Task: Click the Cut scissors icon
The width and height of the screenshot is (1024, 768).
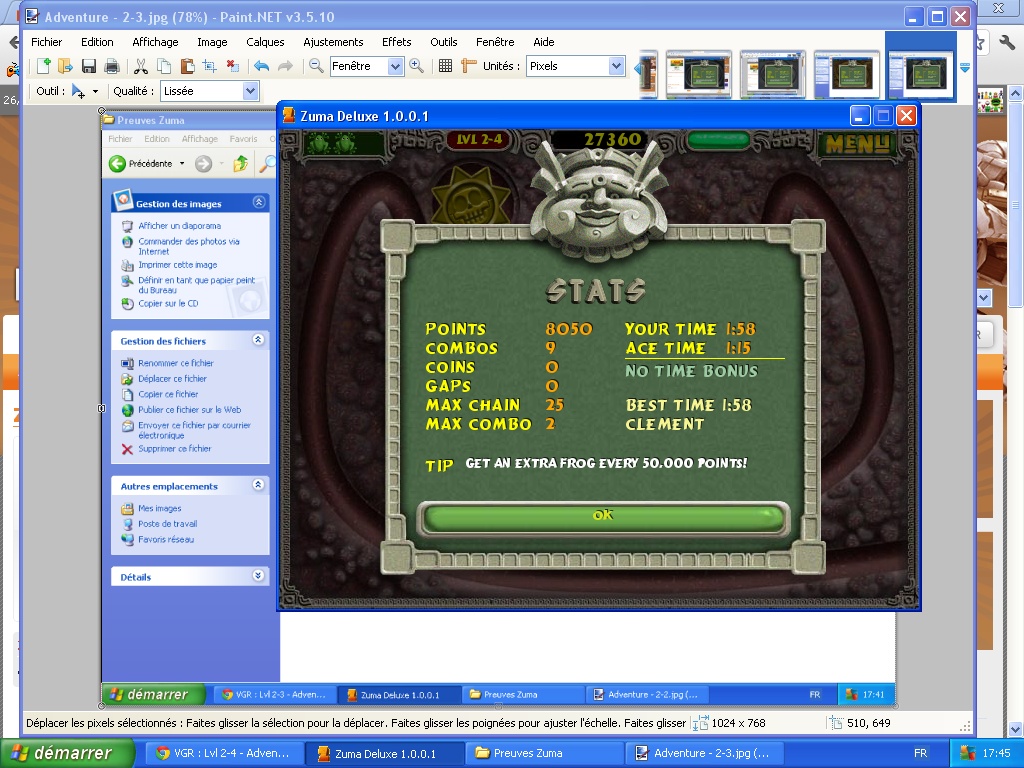Action: (x=141, y=66)
